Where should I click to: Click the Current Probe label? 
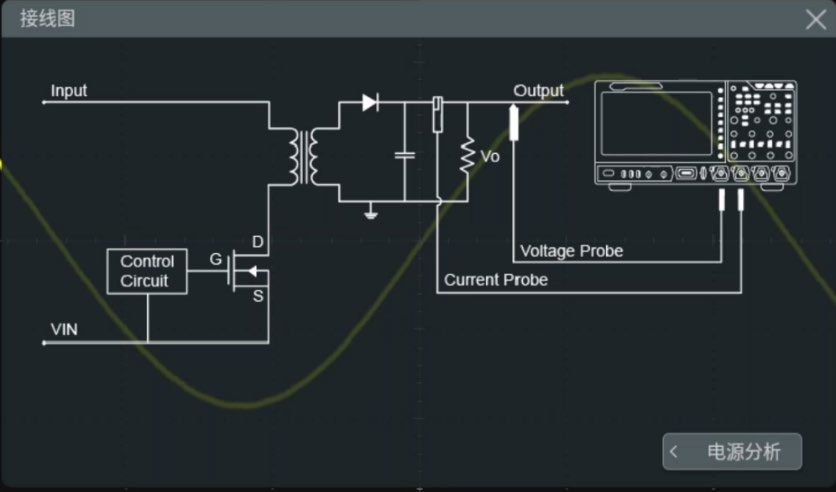point(496,280)
